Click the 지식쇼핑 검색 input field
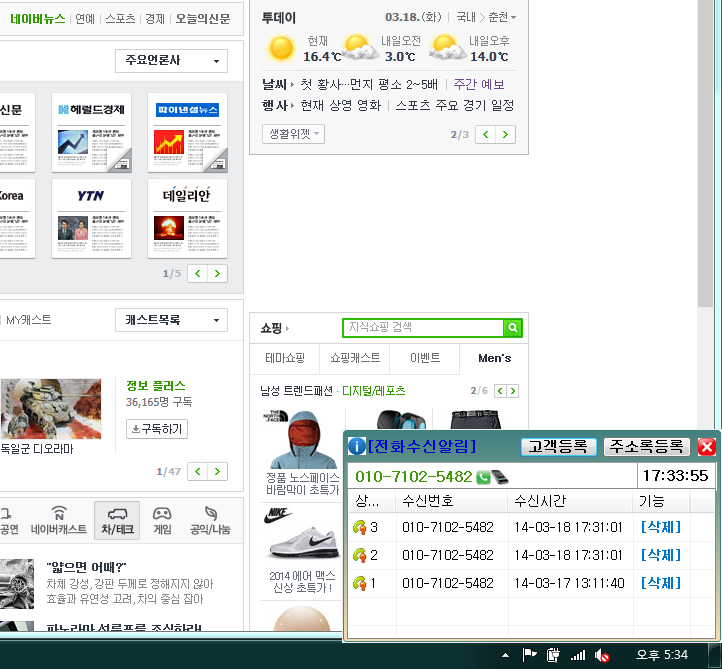Screen dimensions: 722x669 pos(422,327)
